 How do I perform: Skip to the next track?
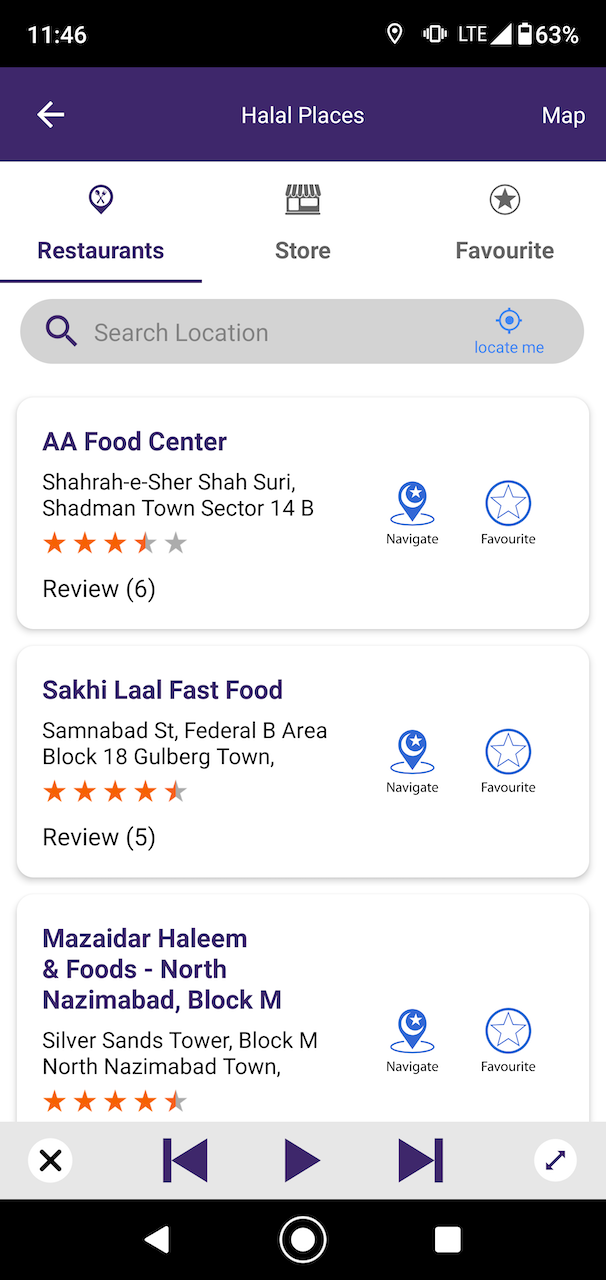click(x=420, y=1161)
